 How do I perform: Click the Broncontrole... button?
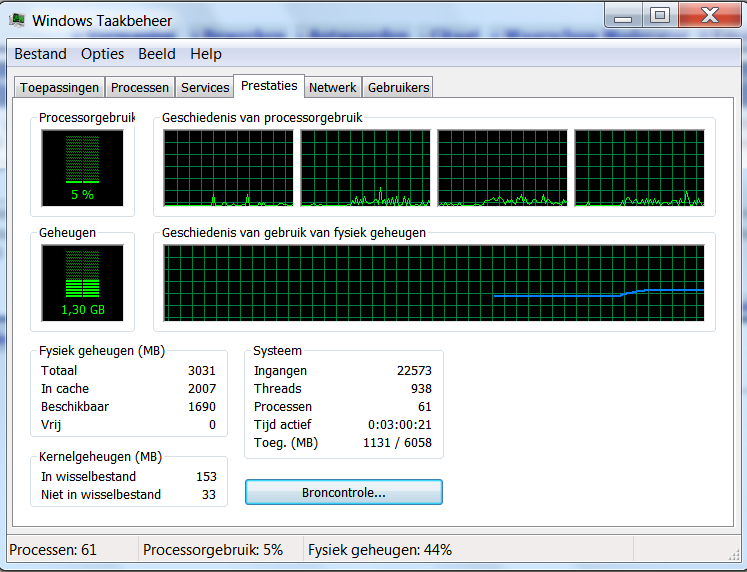point(344,492)
